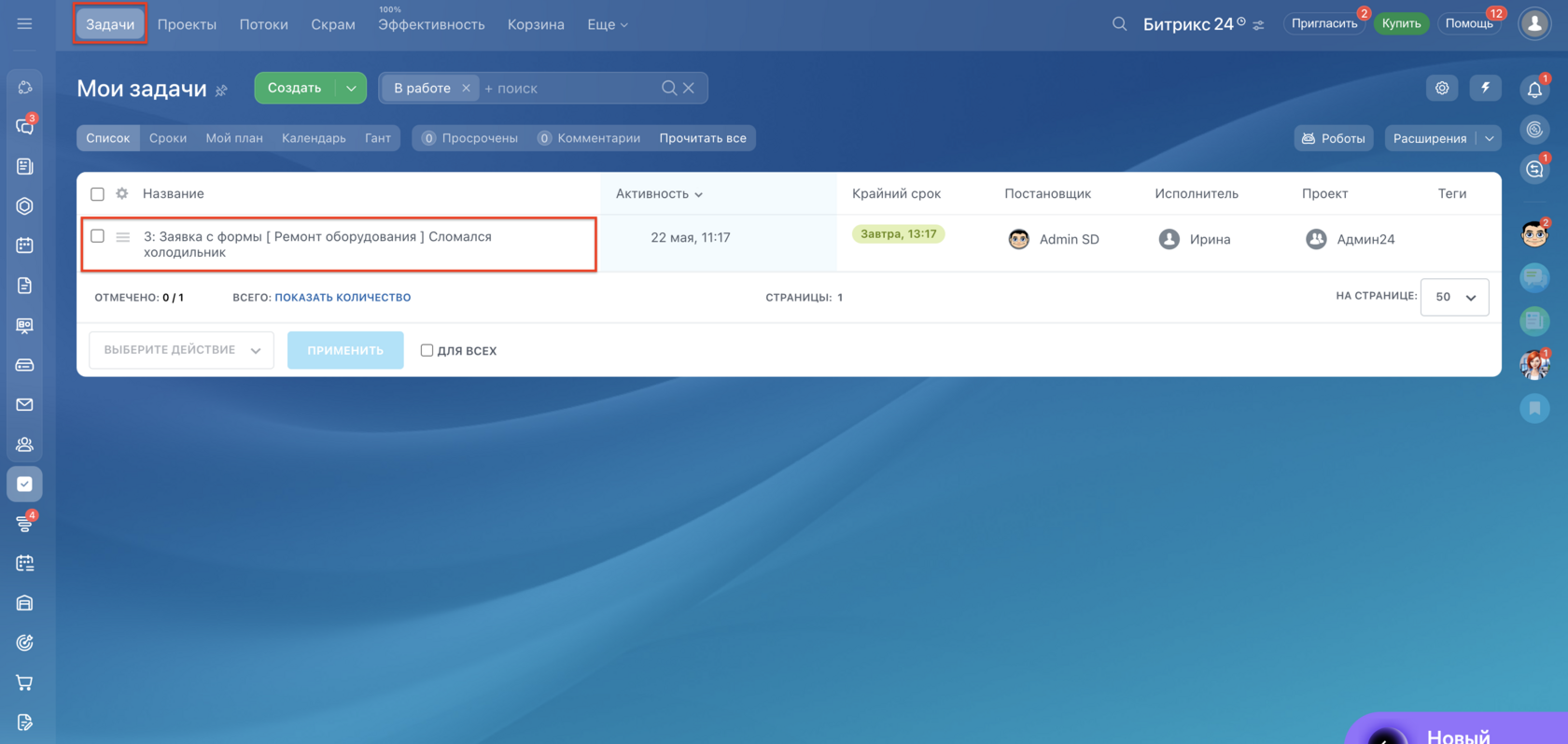Open the Помощь button

[x=1469, y=24]
